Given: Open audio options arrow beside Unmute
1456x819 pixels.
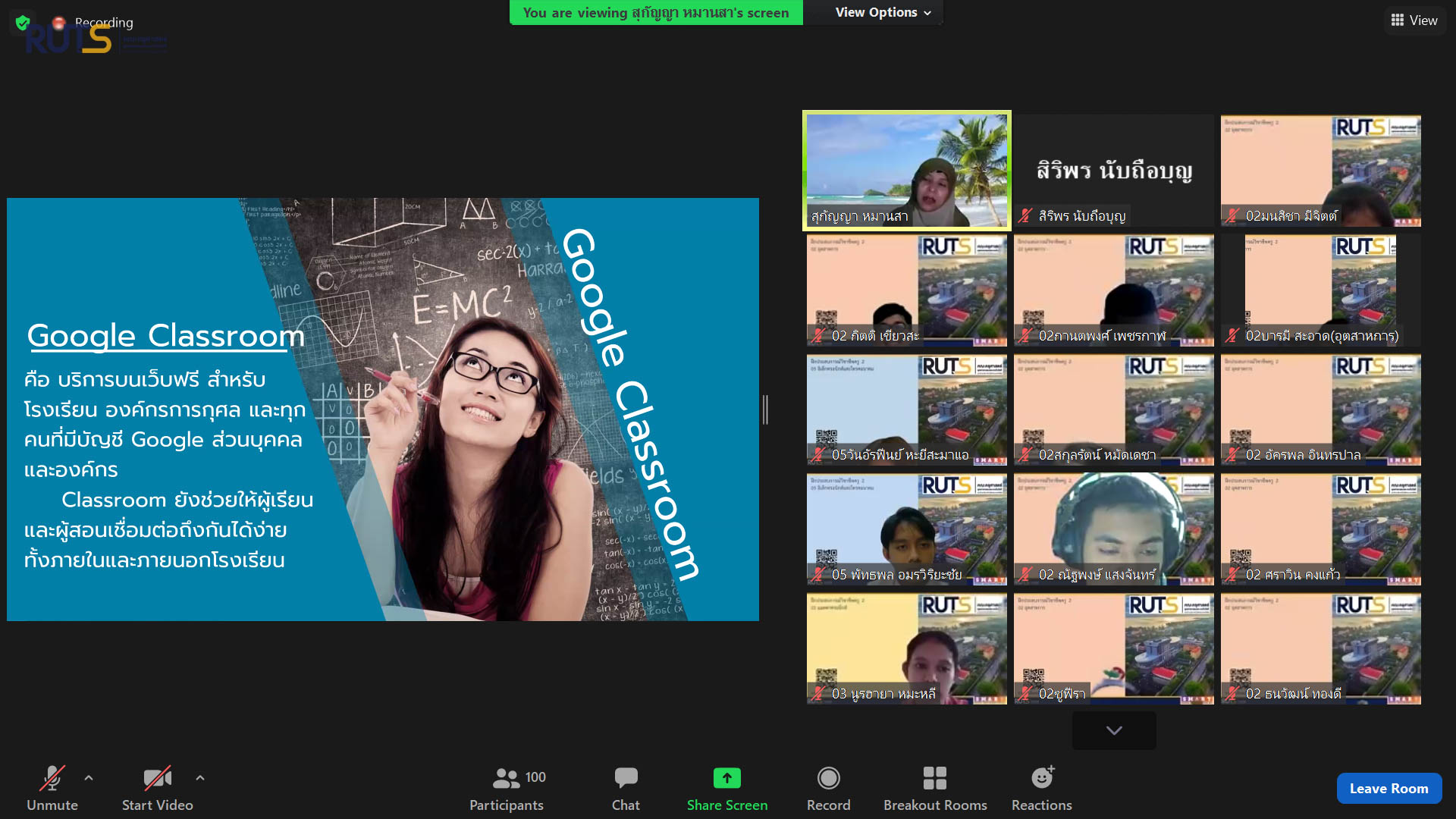Looking at the screenshot, I should [x=89, y=778].
